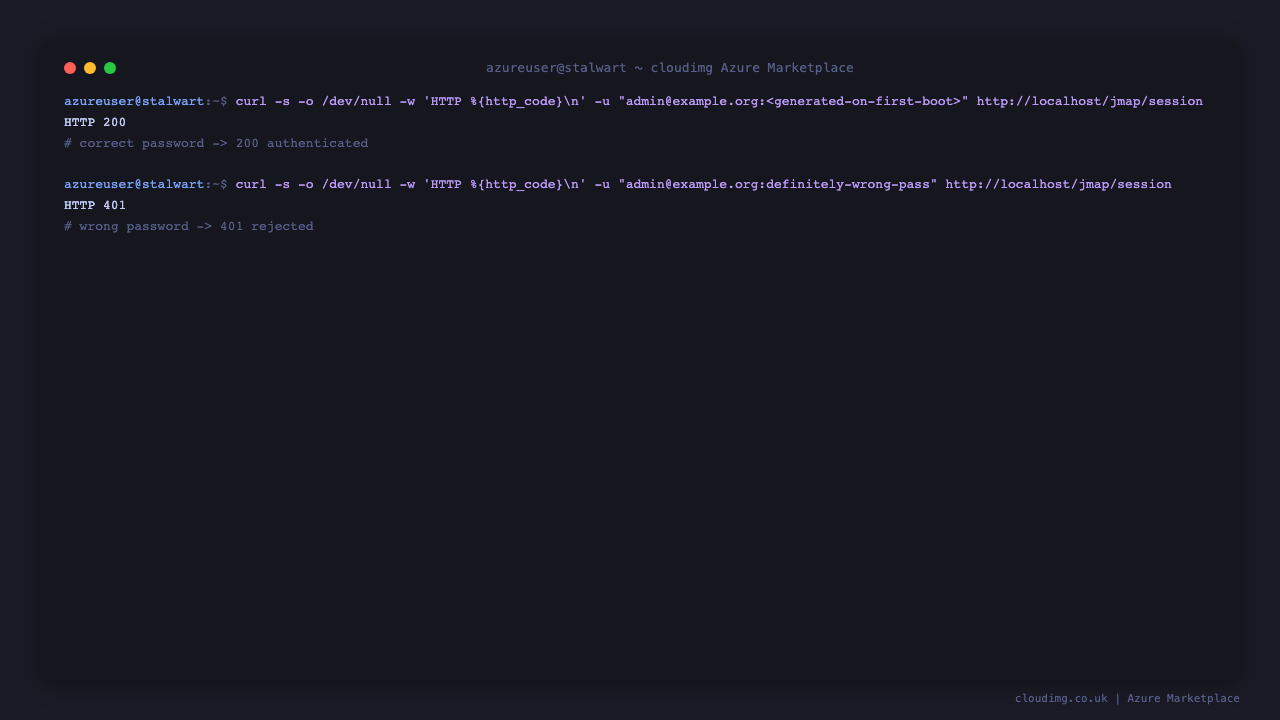Click the second 'azureuser@stalwart' prompt
Screen dimensions: 1280x720
coord(134,184)
